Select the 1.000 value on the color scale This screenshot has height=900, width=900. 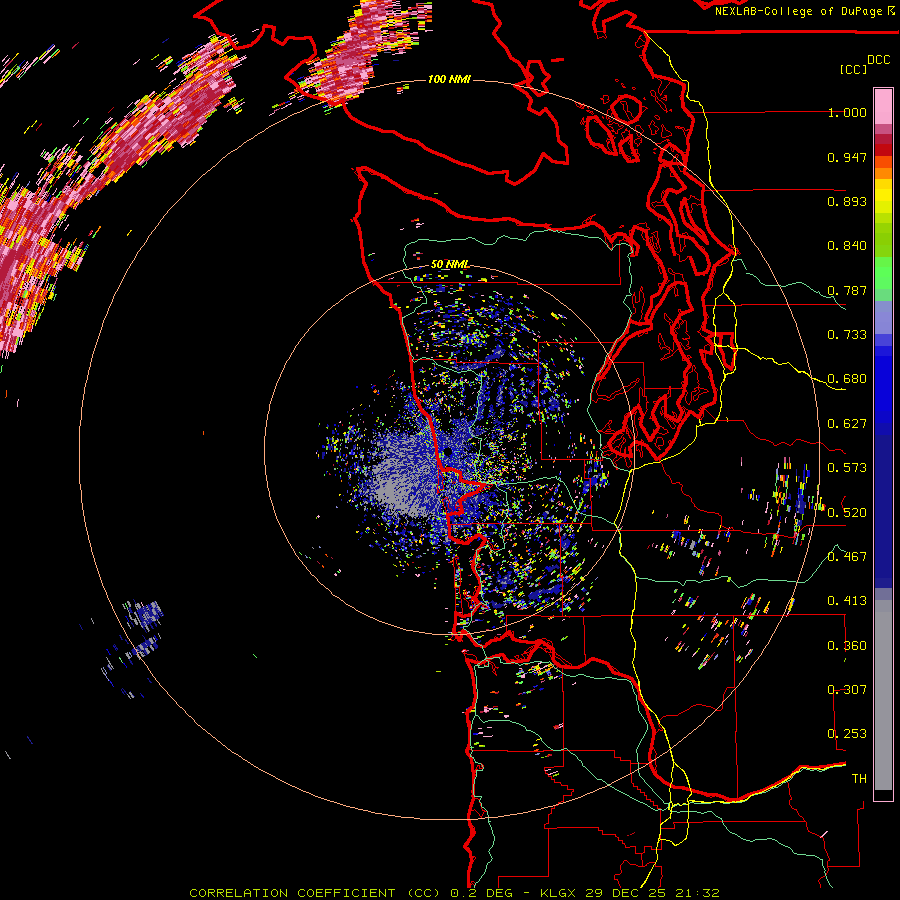(x=847, y=112)
